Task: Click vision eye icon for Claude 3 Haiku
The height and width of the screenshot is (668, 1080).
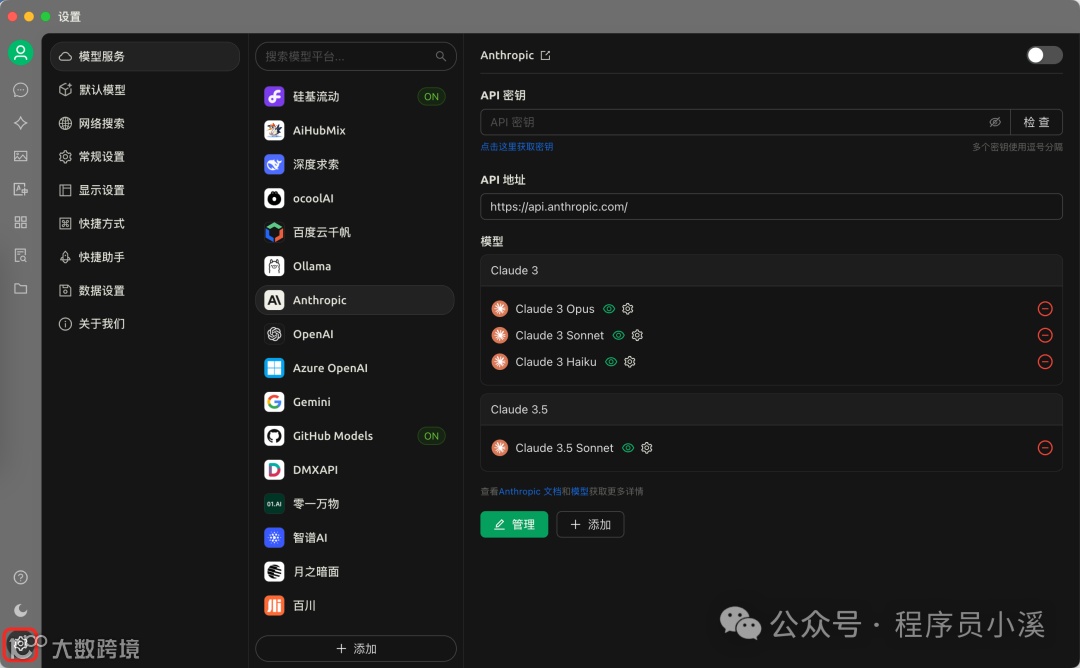Action: click(611, 362)
